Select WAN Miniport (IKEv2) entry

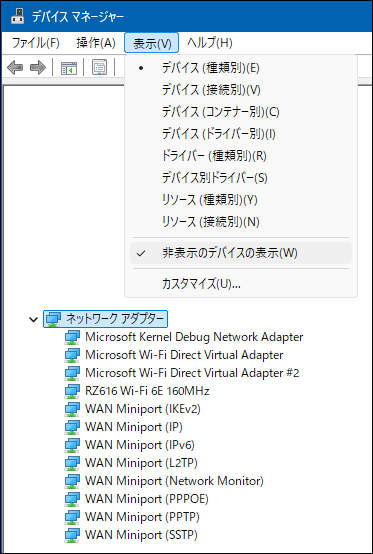pos(143,409)
